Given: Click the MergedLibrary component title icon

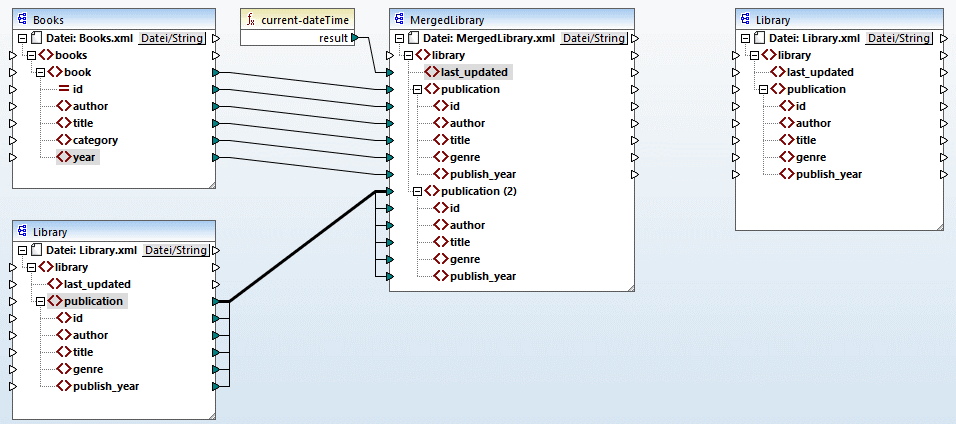Looking at the screenshot, I should (x=400, y=20).
